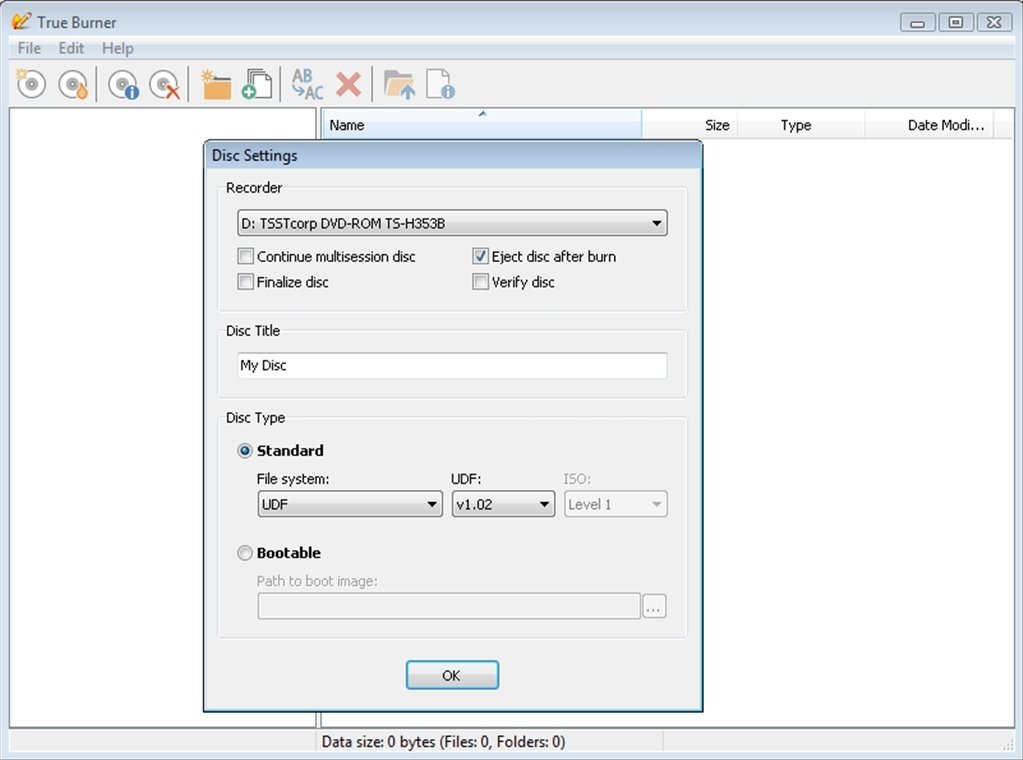Image resolution: width=1023 pixels, height=760 pixels.
Task: Click the Folder up toolbar icon
Action: click(x=399, y=84)
